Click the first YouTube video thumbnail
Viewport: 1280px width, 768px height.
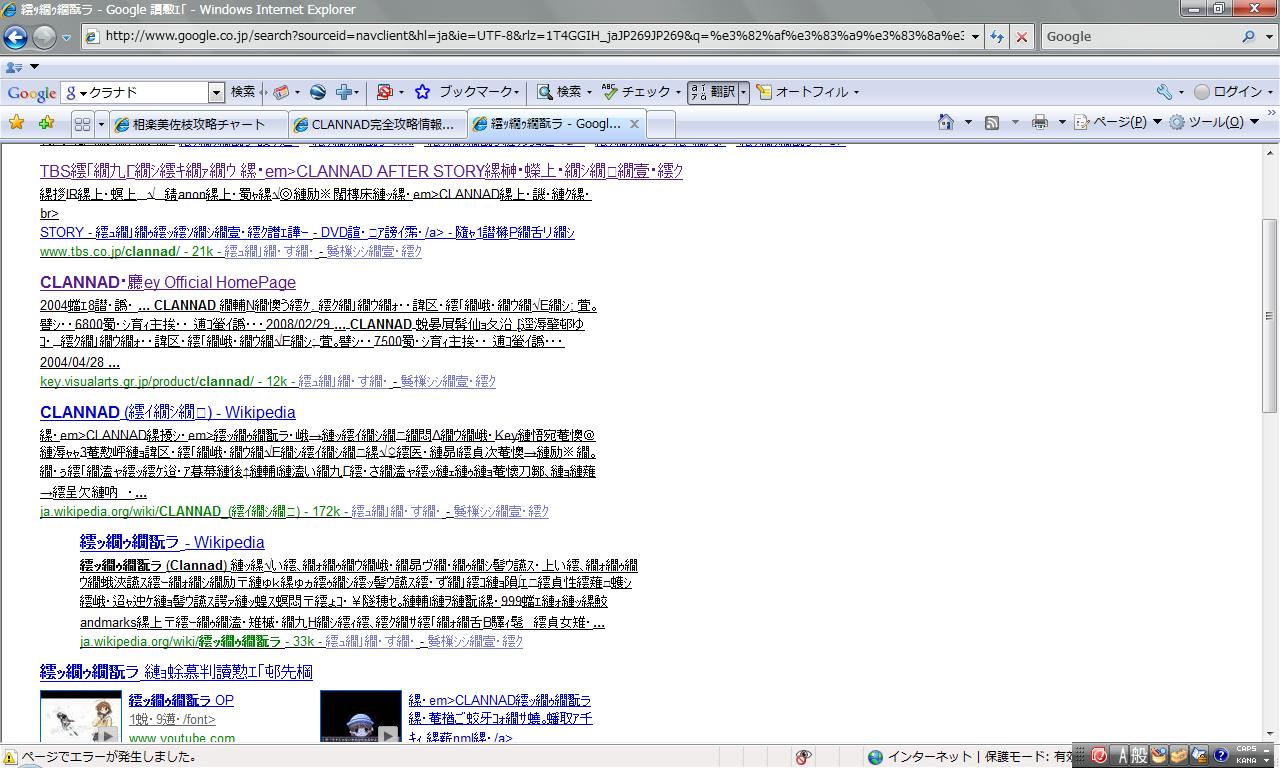pos(81,716)
